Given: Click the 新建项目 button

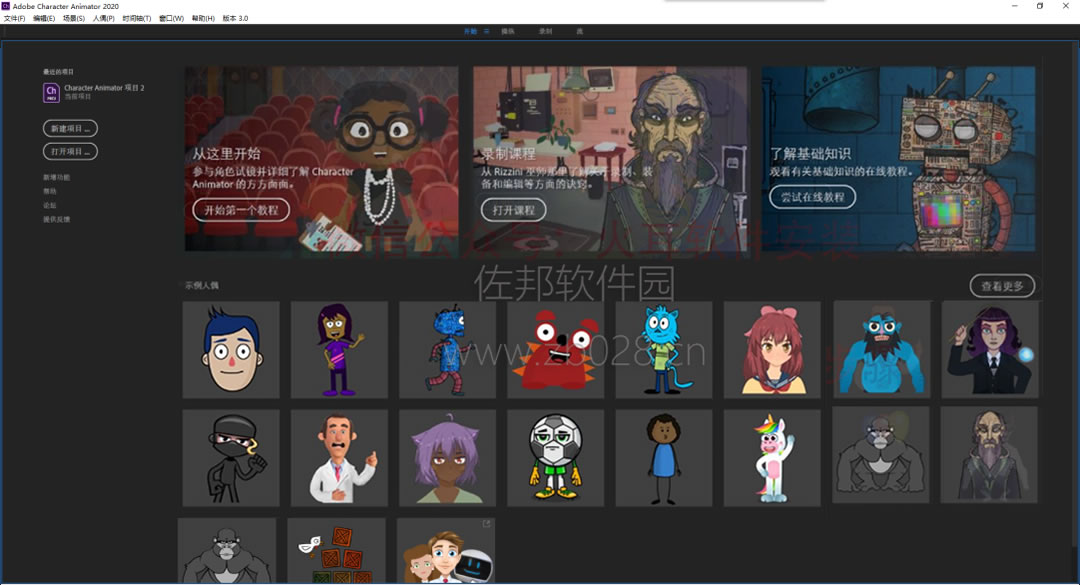Looking at the screenshot, I should [70, 129].
